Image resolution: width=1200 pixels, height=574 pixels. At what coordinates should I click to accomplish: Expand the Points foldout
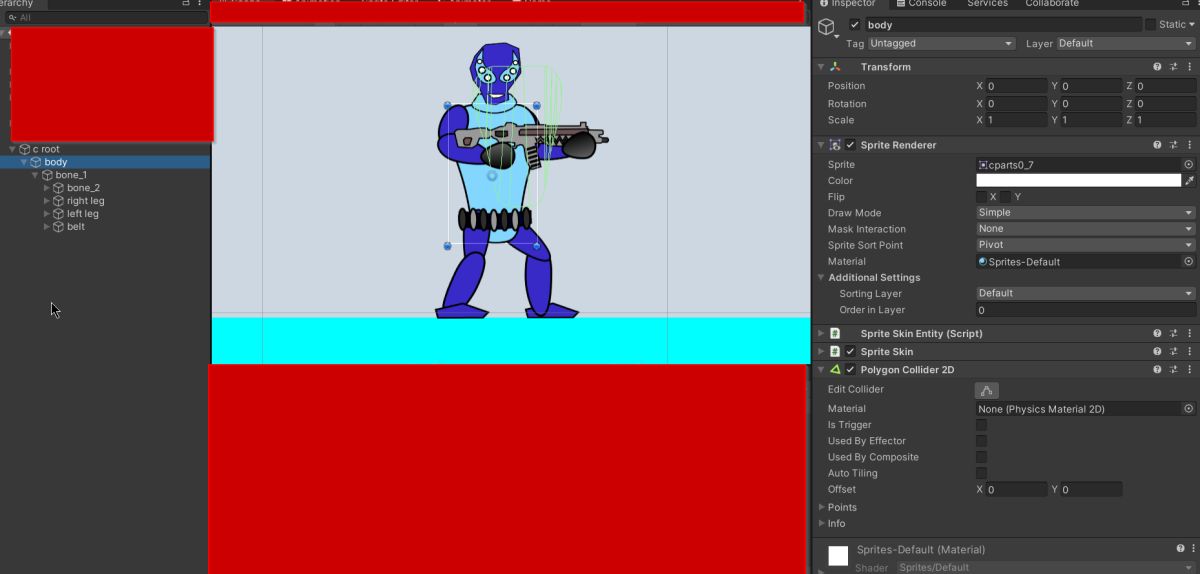coord(822,507)
